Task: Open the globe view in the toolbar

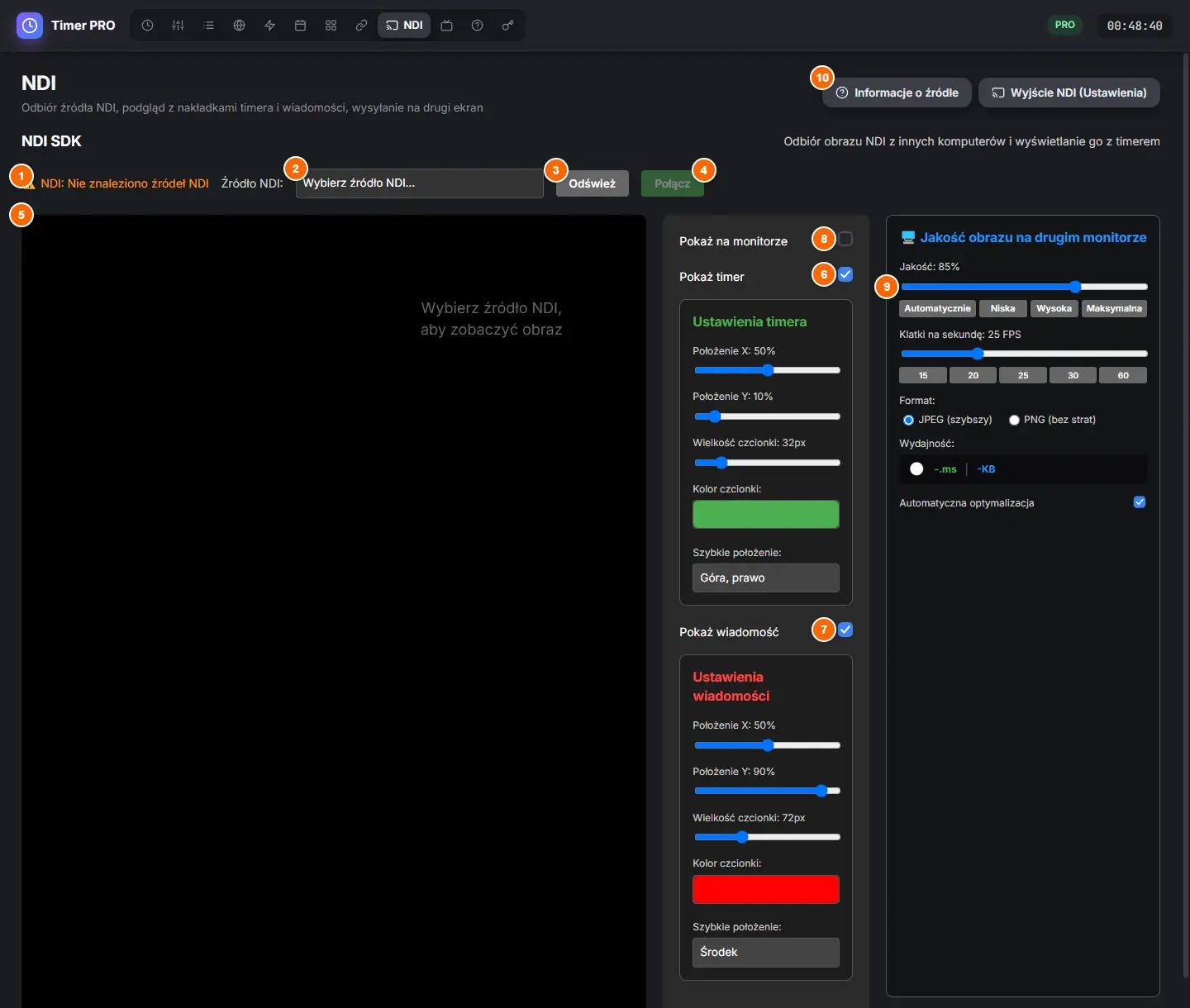Action: (239, 26)
